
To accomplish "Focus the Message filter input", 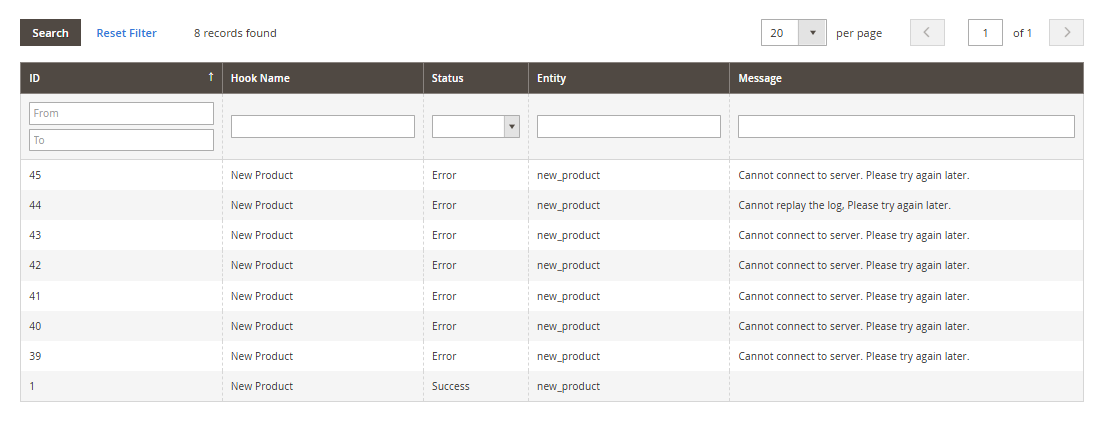I will point(905,126).
